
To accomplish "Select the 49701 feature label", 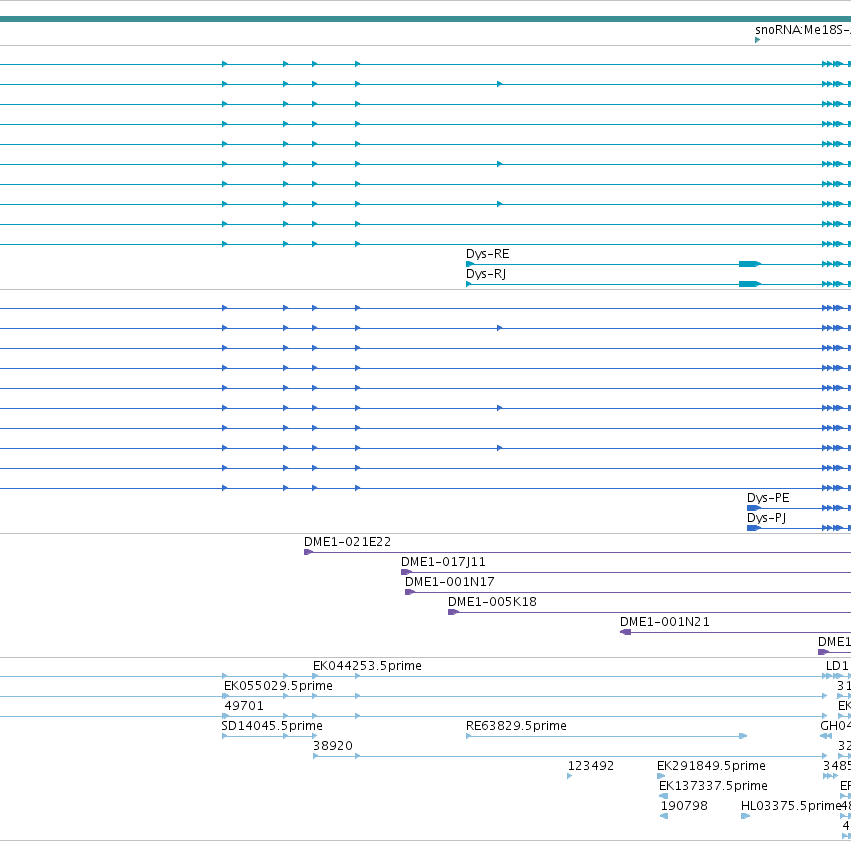I will (x=244, y=706).
